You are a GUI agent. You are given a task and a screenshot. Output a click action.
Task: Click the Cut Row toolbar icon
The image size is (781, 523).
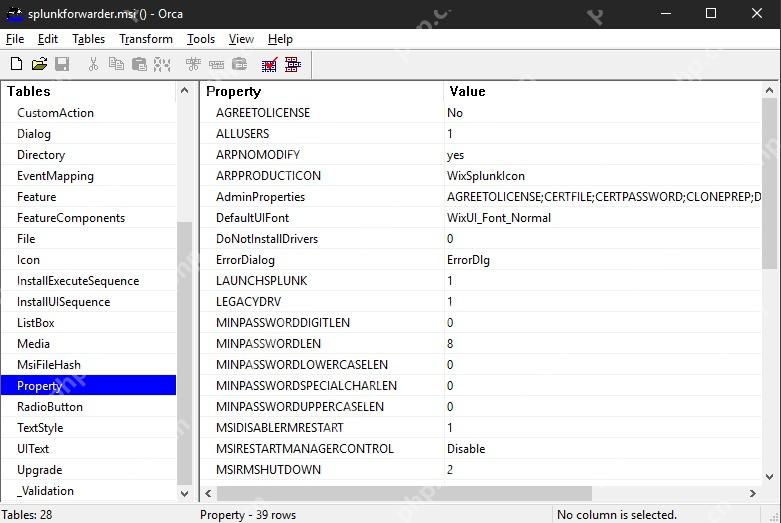[193, 64]
